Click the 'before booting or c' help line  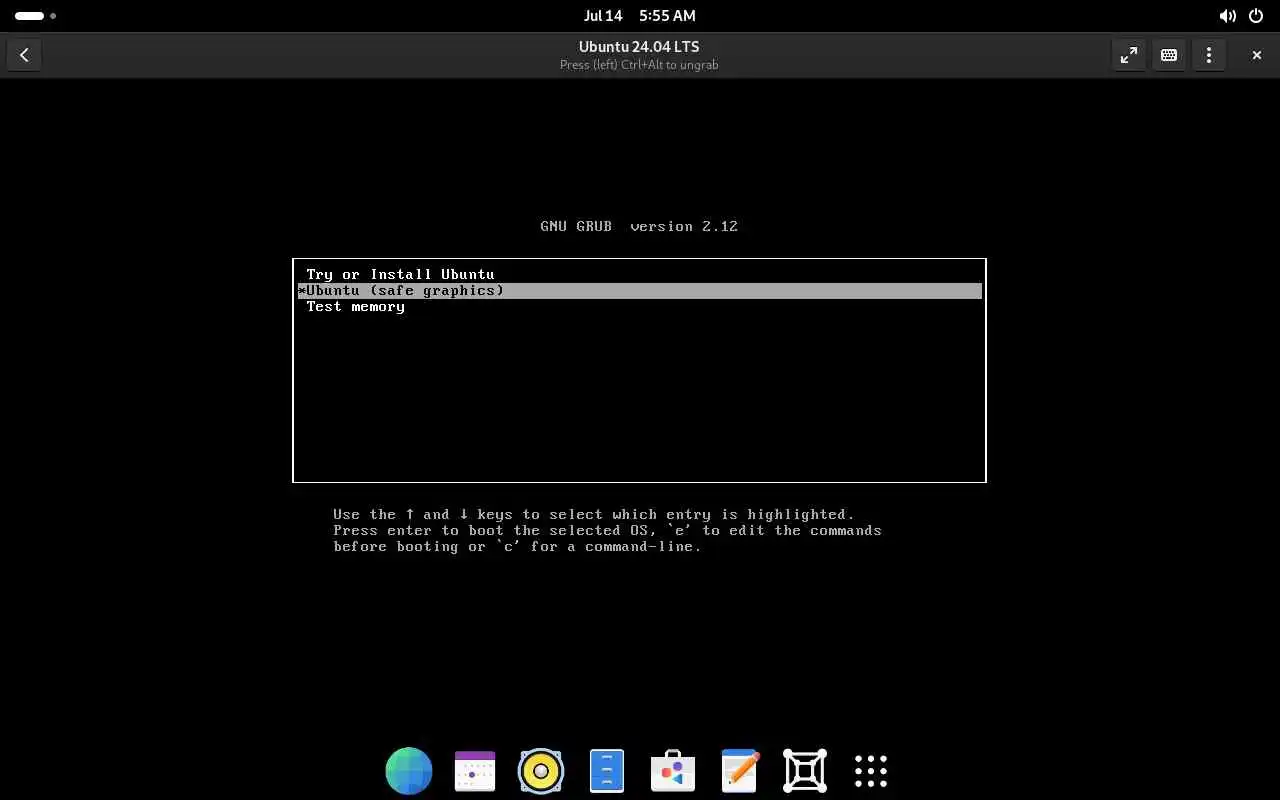pyautogui.click(x=517, y=547)
